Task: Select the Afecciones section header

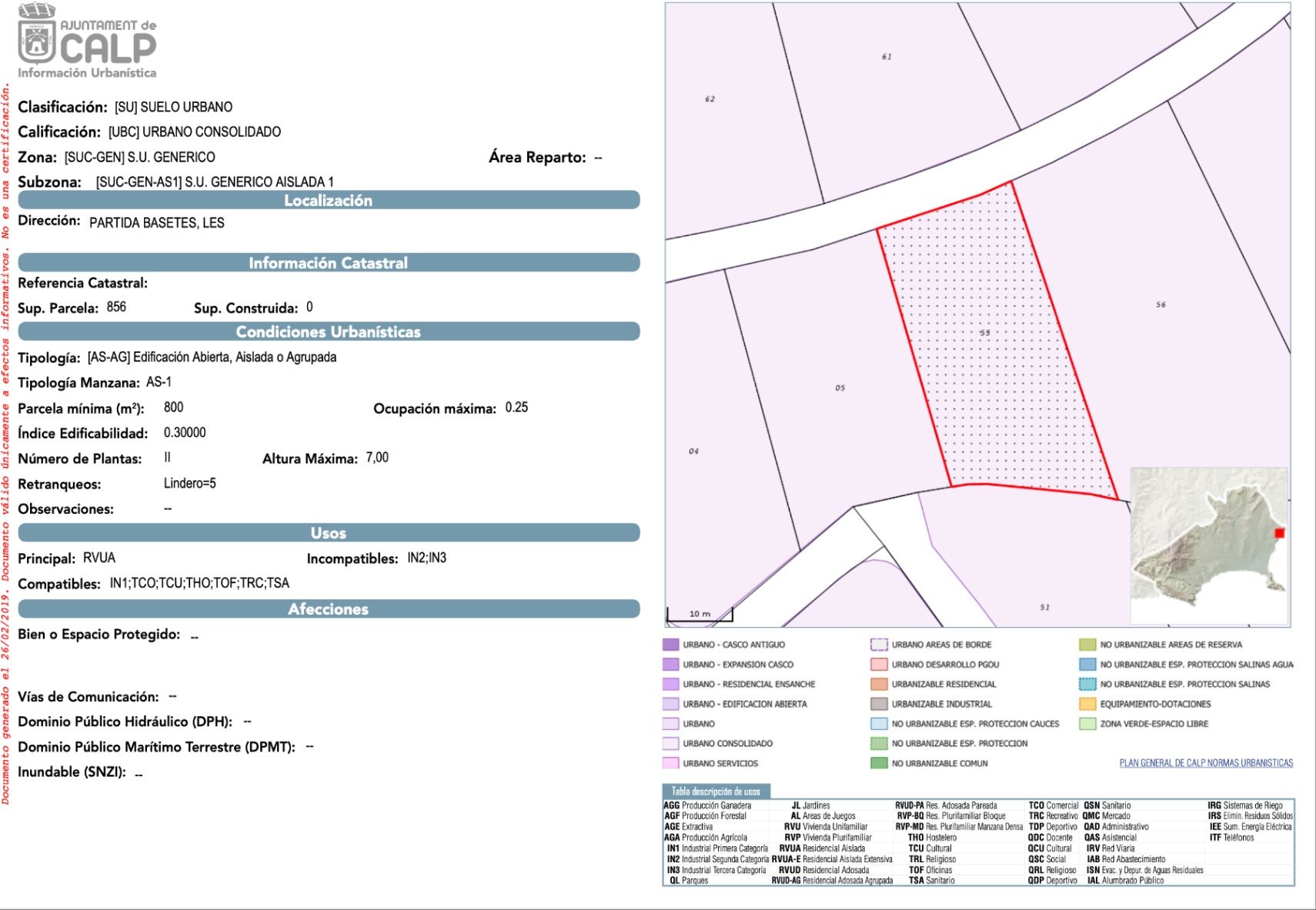Action: click(x=329, y=608)
